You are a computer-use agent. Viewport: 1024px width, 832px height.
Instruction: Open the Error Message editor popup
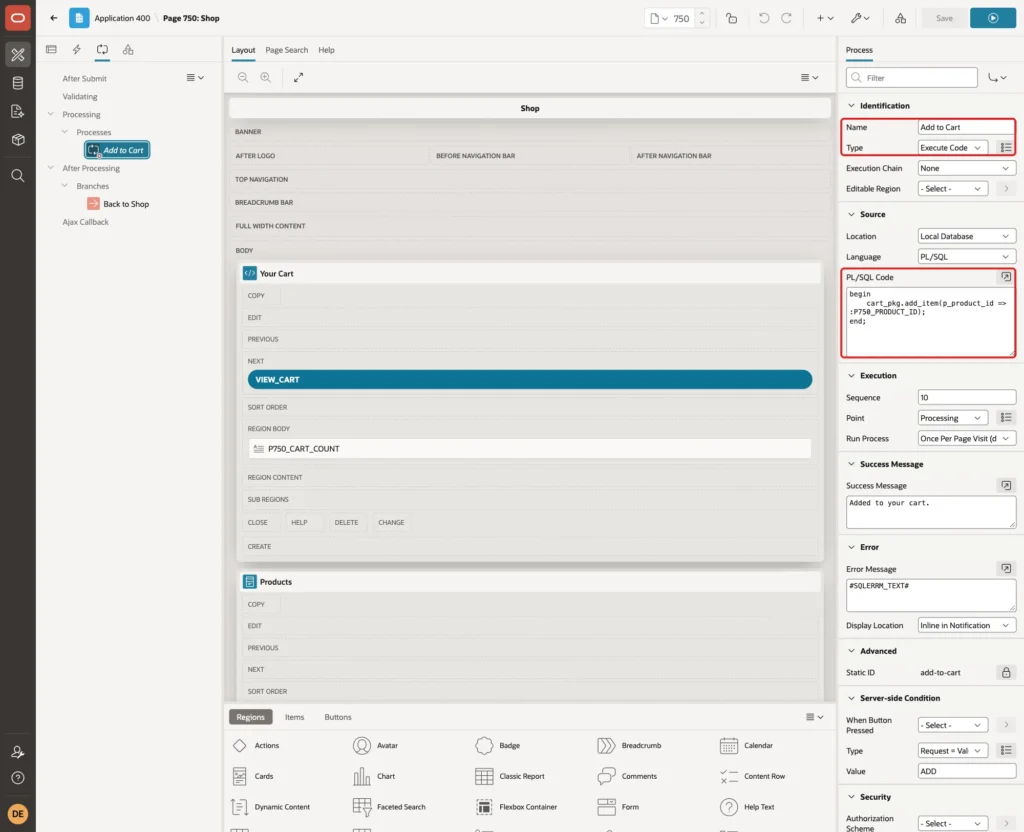(1006, 569)
